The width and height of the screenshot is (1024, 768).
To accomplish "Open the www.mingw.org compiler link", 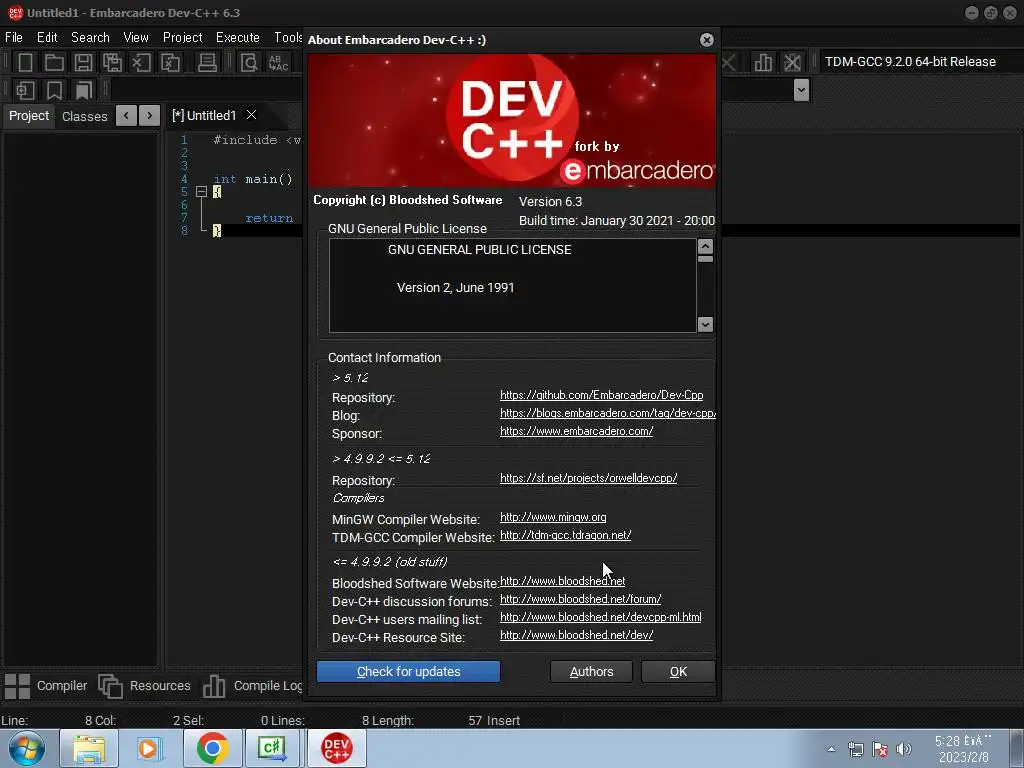I will point(553,517).
